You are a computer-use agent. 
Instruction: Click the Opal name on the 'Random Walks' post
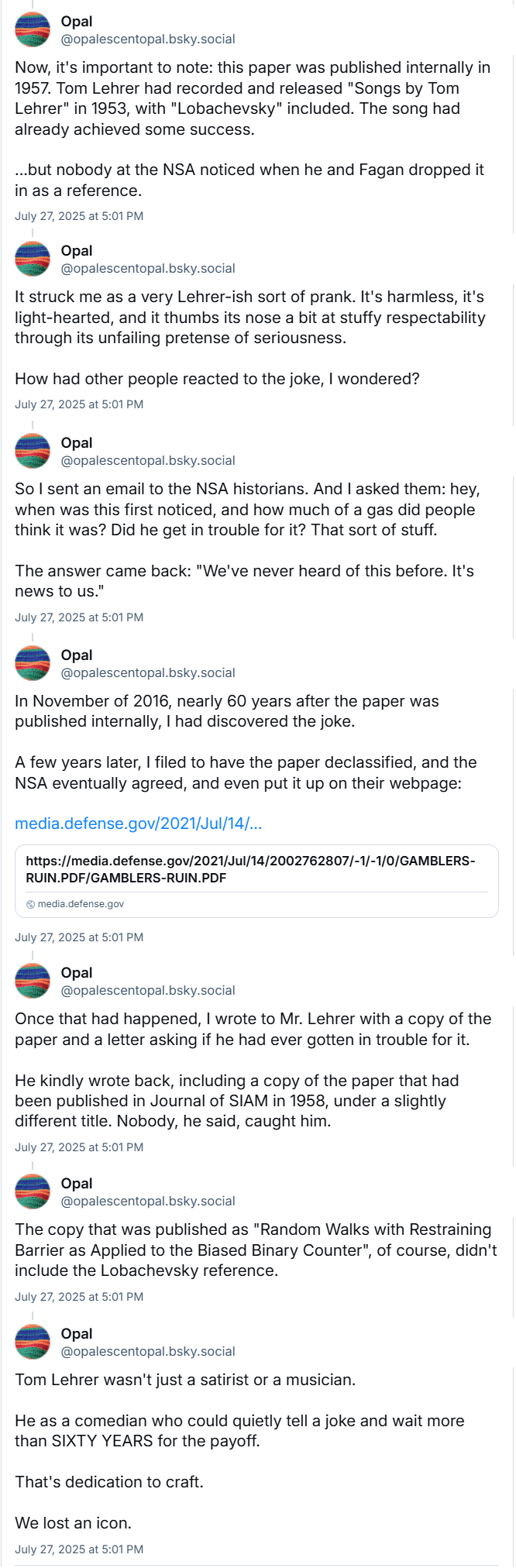tap(77, 1184)
